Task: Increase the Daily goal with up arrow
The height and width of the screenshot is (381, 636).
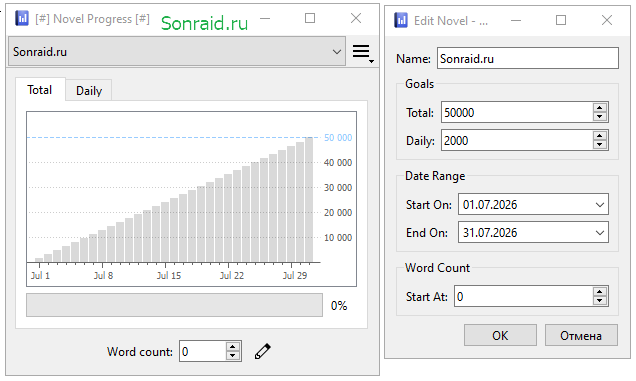Action: coord(599,136)
